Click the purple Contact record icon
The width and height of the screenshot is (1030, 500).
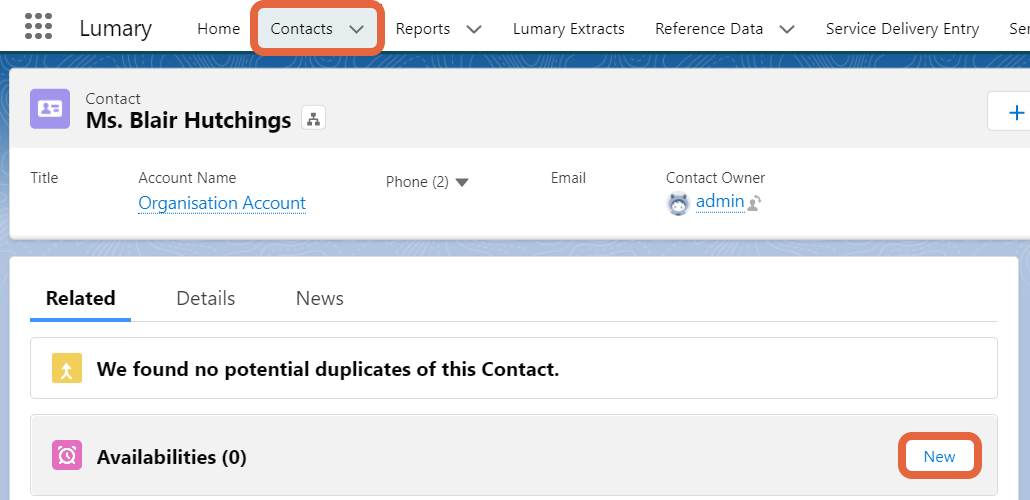pos(50,108)
